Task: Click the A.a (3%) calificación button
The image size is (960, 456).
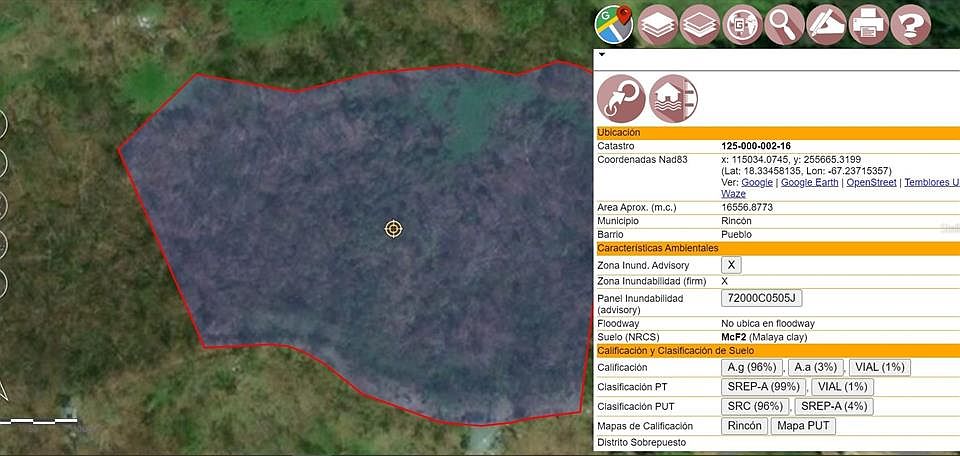Action: (x=816, y=367)
